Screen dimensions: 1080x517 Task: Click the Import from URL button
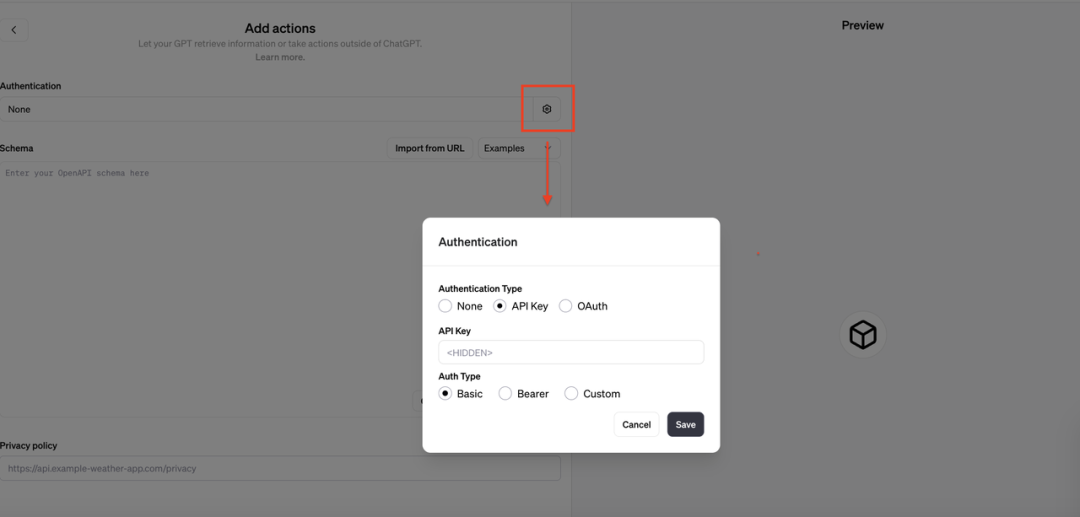(x=430, y=148)
